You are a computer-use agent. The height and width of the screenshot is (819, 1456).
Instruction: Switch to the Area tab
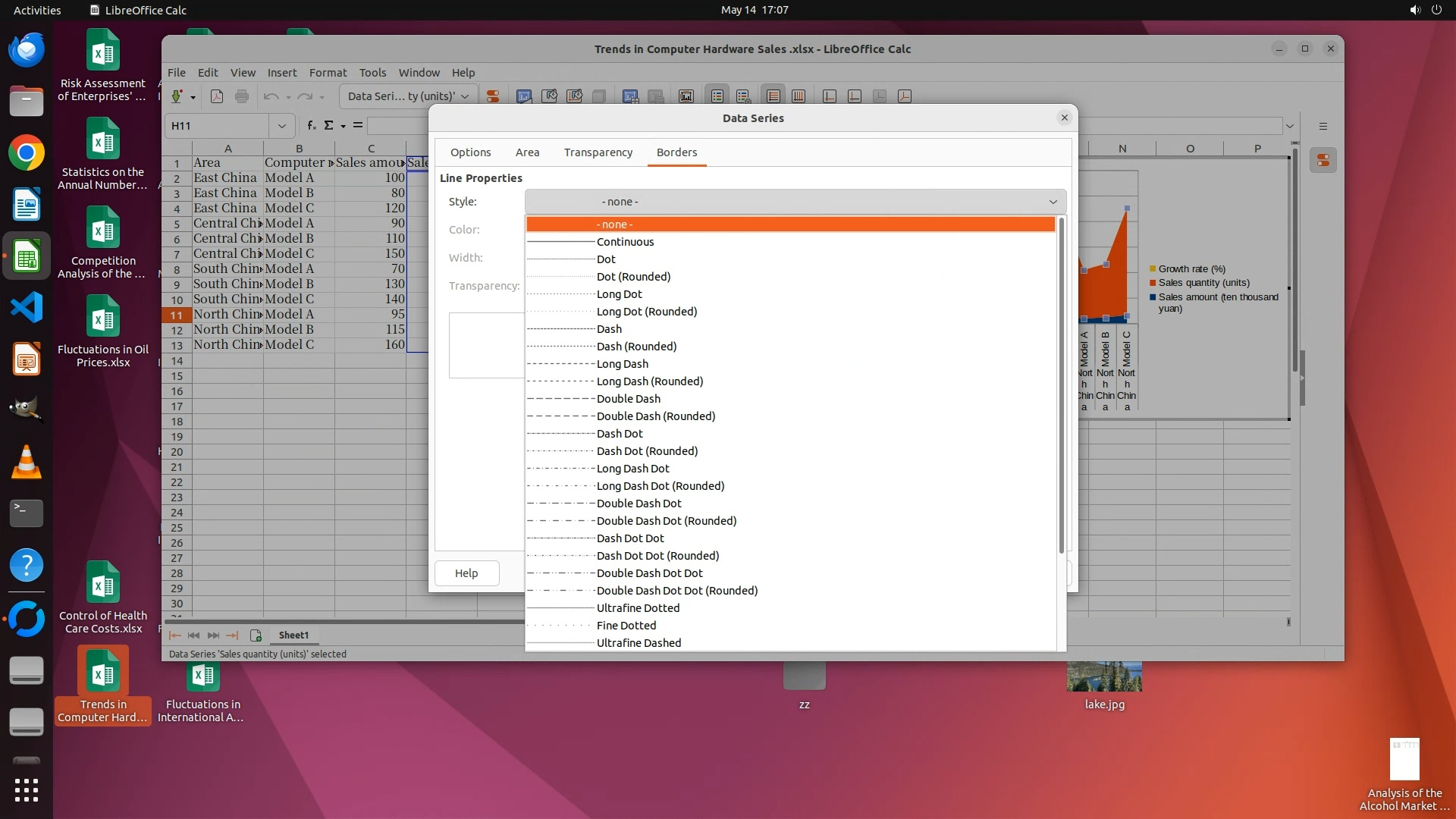tap(527, 152)
